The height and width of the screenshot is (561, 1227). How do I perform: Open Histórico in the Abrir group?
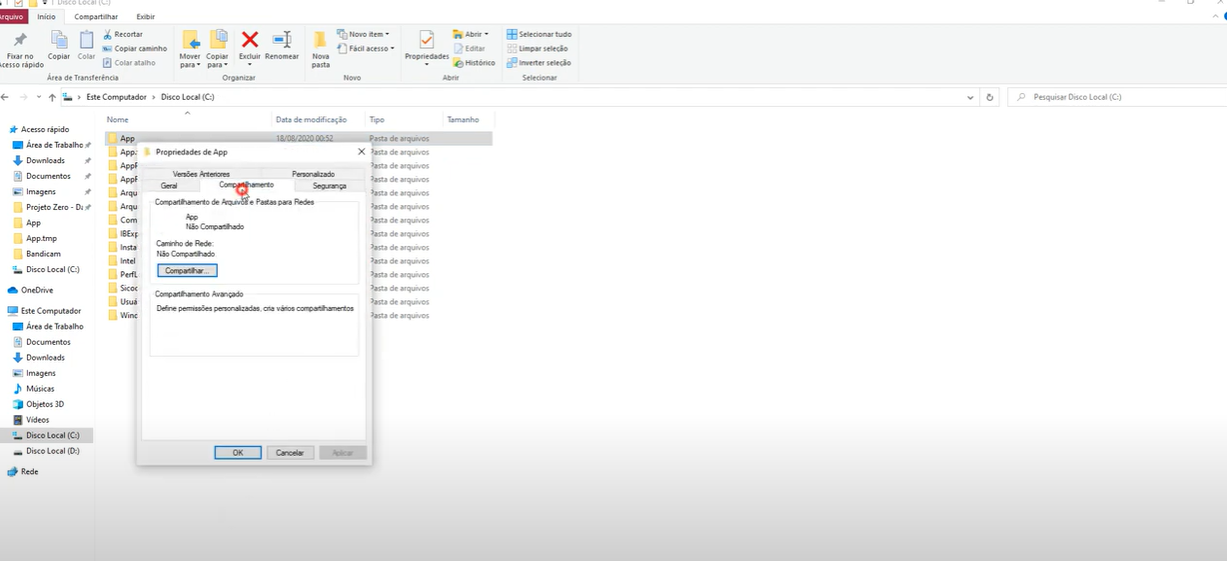click(x=474, y=62)
